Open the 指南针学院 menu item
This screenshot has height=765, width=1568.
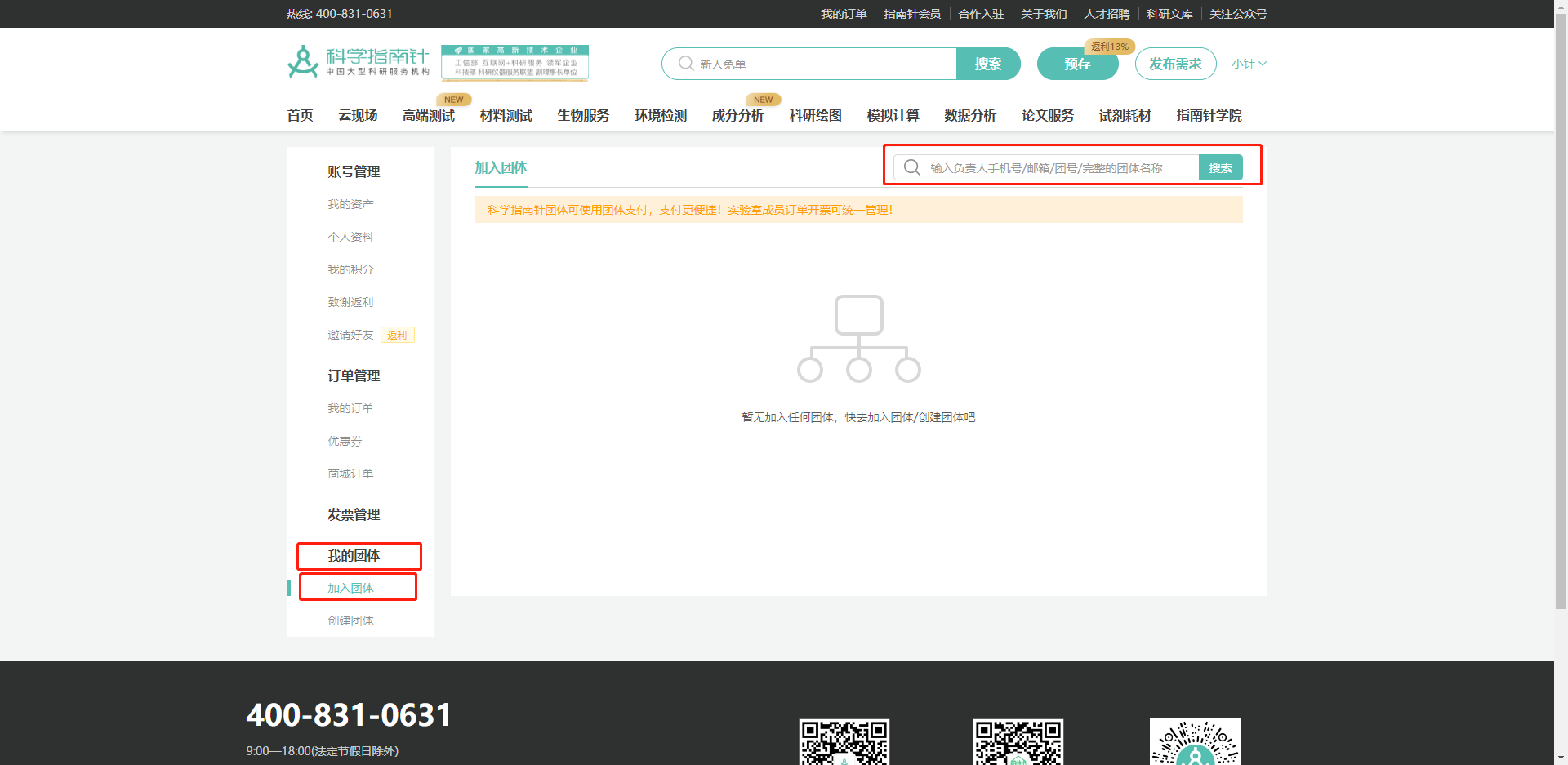1209,115
